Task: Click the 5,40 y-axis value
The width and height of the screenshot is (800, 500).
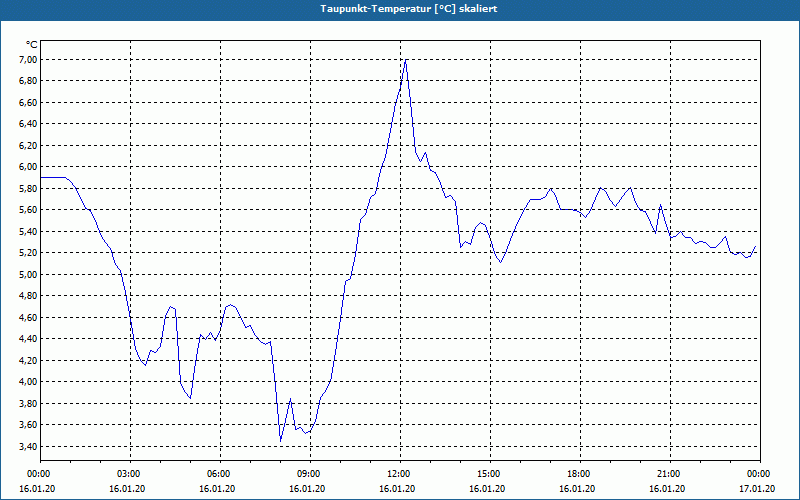Action: pyautogui.click(x=30, y=232)
